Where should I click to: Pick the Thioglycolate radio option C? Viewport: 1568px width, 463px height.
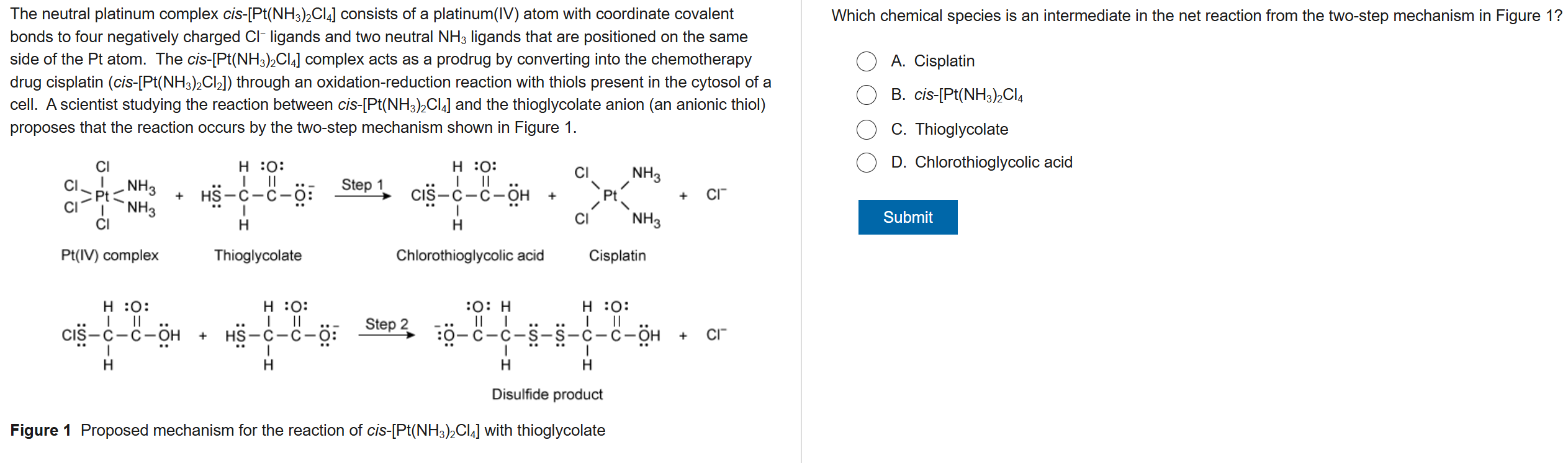coord(867,130)
